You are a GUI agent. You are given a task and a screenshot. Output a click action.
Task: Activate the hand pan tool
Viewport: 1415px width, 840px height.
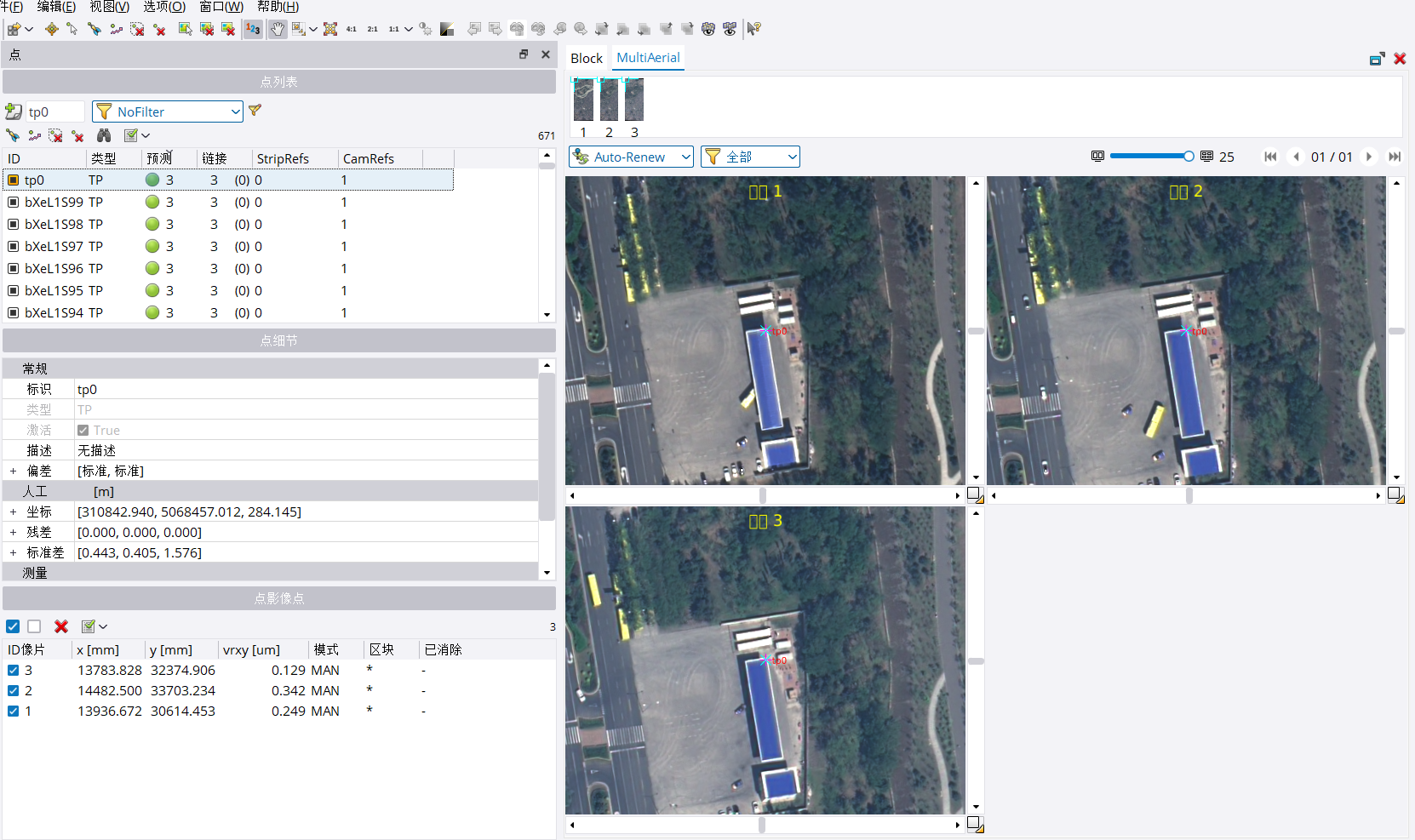click(x=278, y=29)
